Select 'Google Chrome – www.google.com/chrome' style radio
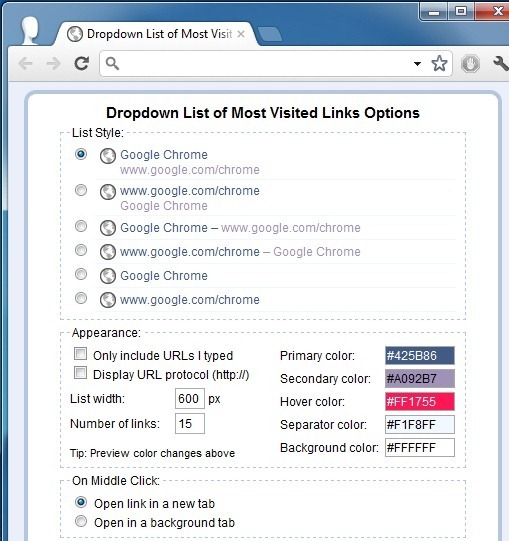The image size is (509, 541). tap(81, 226)
